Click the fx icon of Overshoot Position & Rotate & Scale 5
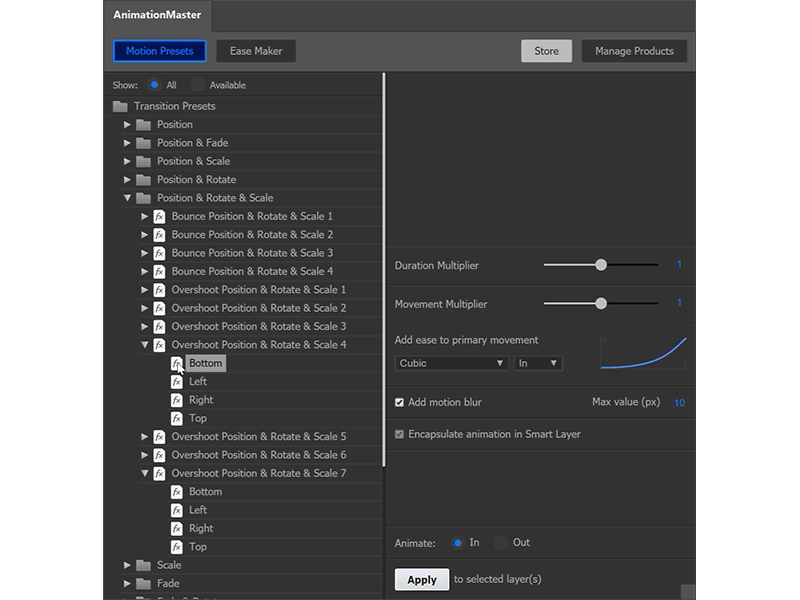This screenshot has width=800, height=600. pos(160,437)
